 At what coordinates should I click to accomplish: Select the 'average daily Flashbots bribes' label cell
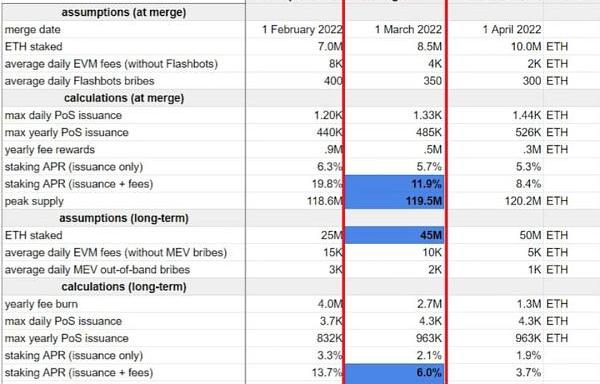[124, 81]
